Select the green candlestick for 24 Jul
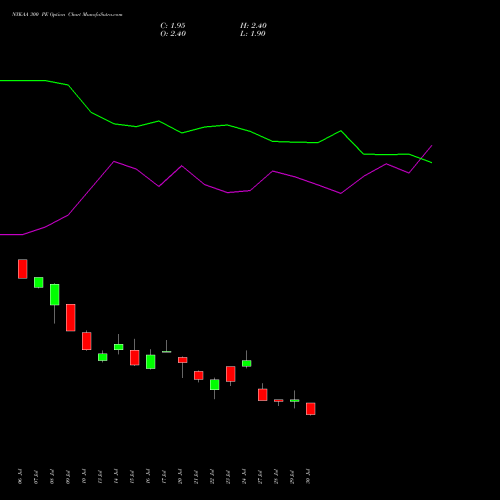 click(x=247, y=363)
